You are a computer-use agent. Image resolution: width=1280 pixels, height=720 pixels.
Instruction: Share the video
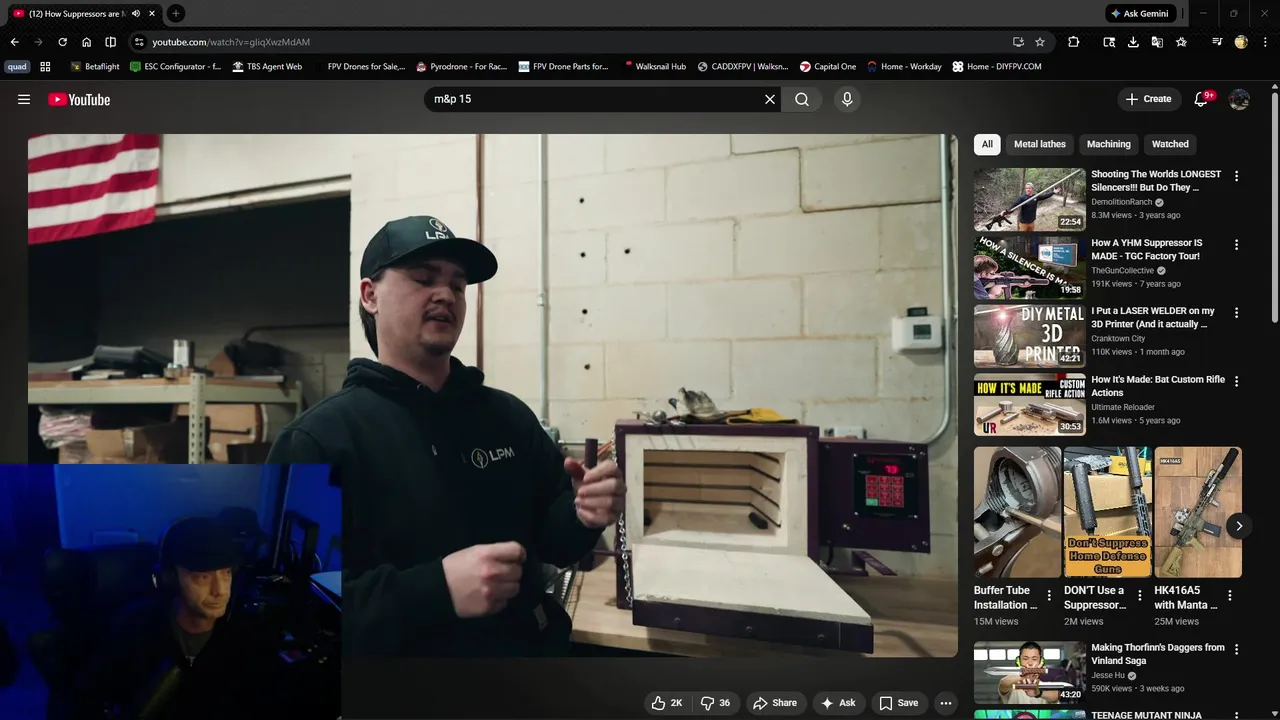(775, 703)
